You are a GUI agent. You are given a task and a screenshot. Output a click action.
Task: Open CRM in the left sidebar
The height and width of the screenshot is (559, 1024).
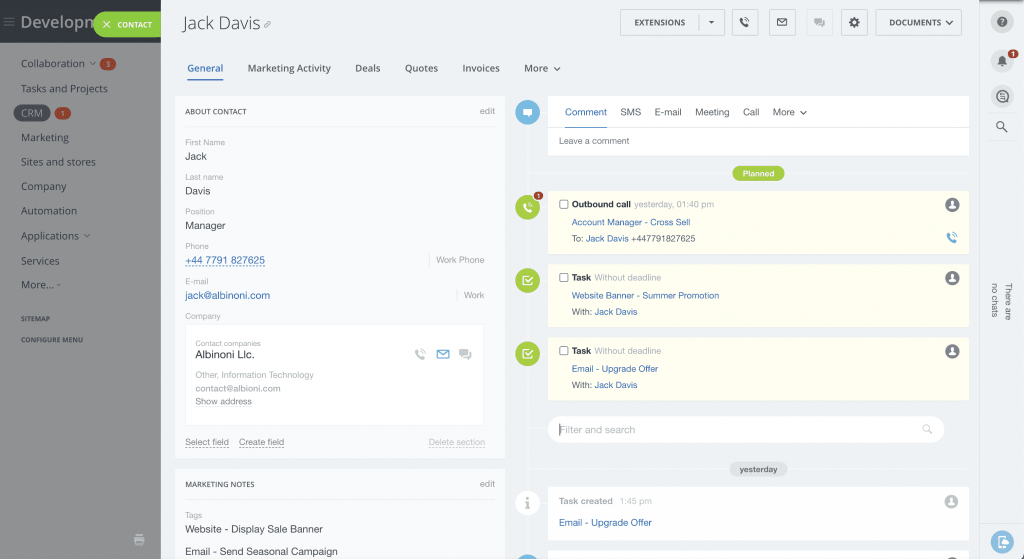[x=31, y=113]
